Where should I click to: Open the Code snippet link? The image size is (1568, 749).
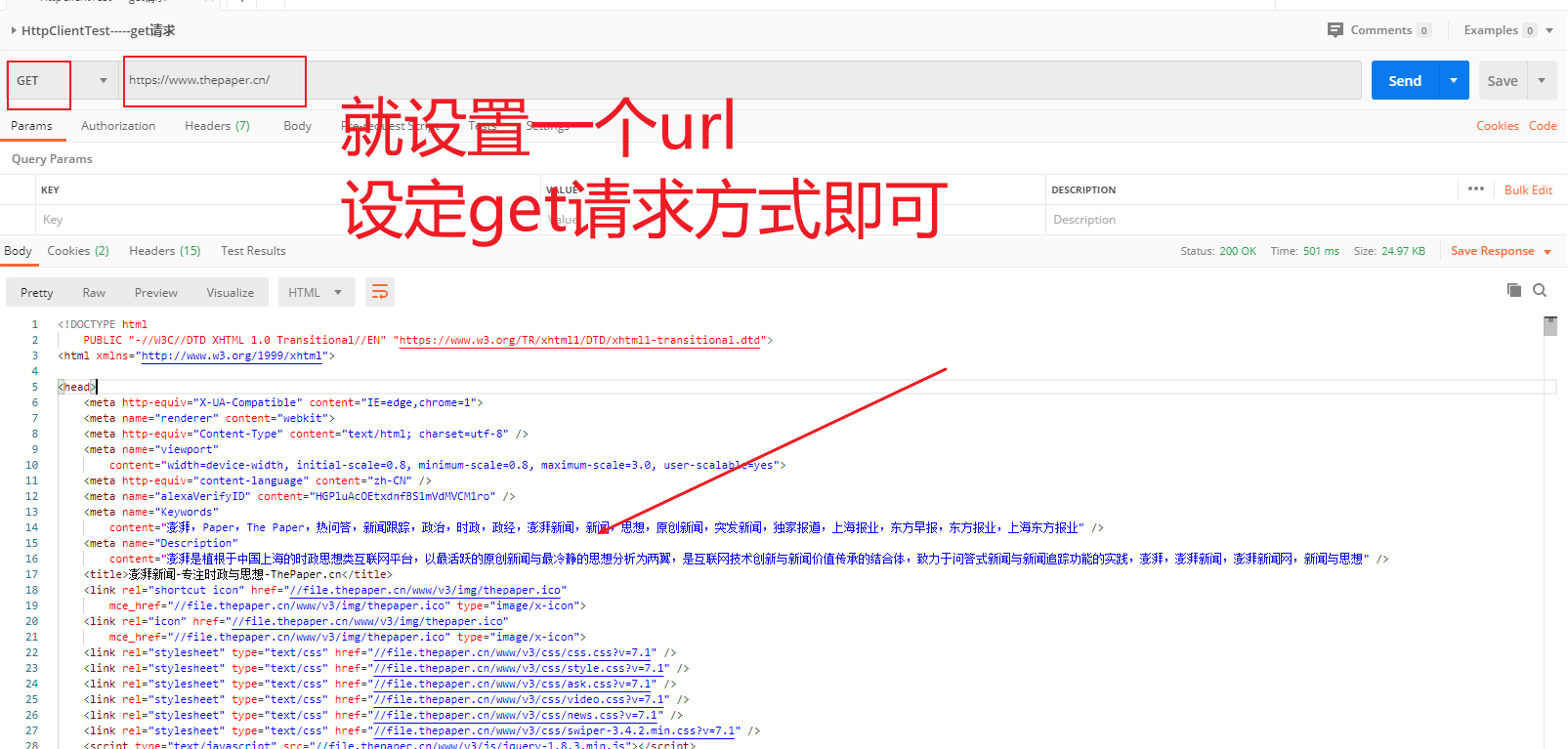point(1543,126)
